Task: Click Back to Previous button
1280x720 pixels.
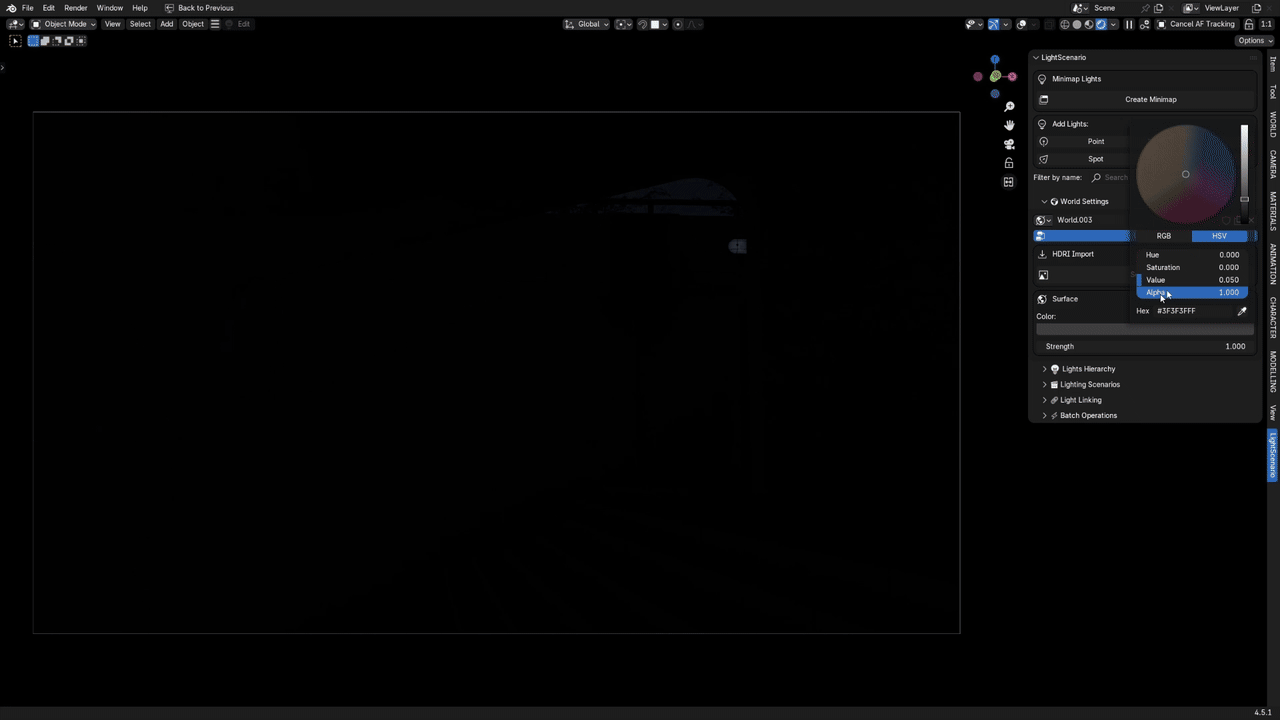Action: pos(199,8)
